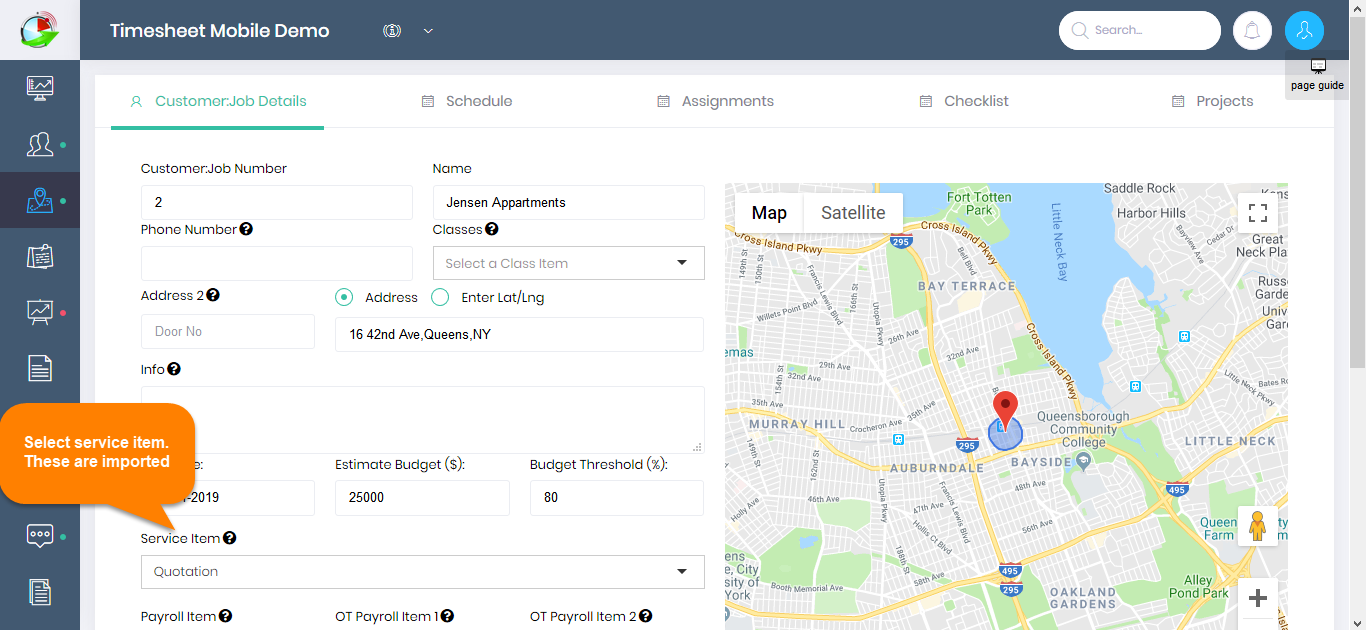Image resolution: width=1366 pixels, height=630 pixels.
Task: Click inside the Search field
Action: [1140, 30]
